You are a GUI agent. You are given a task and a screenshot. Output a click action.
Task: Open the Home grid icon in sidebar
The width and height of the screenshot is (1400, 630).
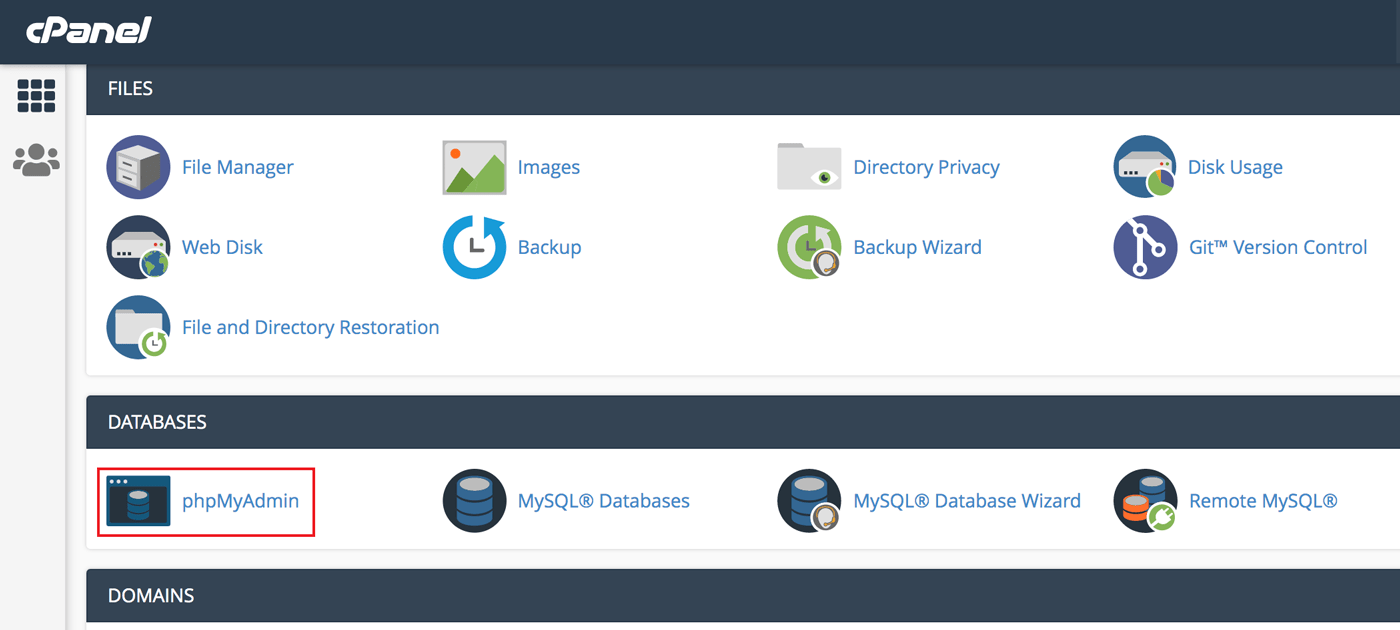coord(36,96)
